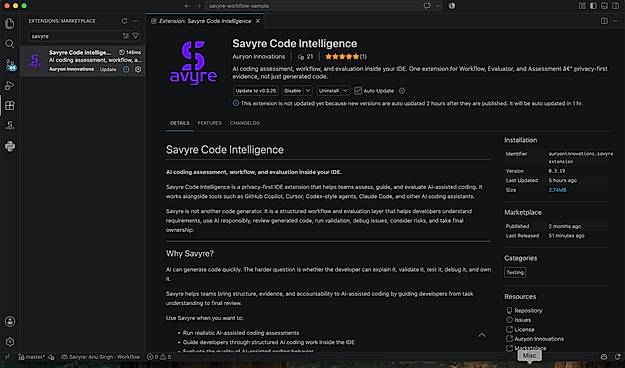The width and height of the screenshot is (625, 368).
Task: Open the Source Control view in the activity bar
Action: [10, 65]
